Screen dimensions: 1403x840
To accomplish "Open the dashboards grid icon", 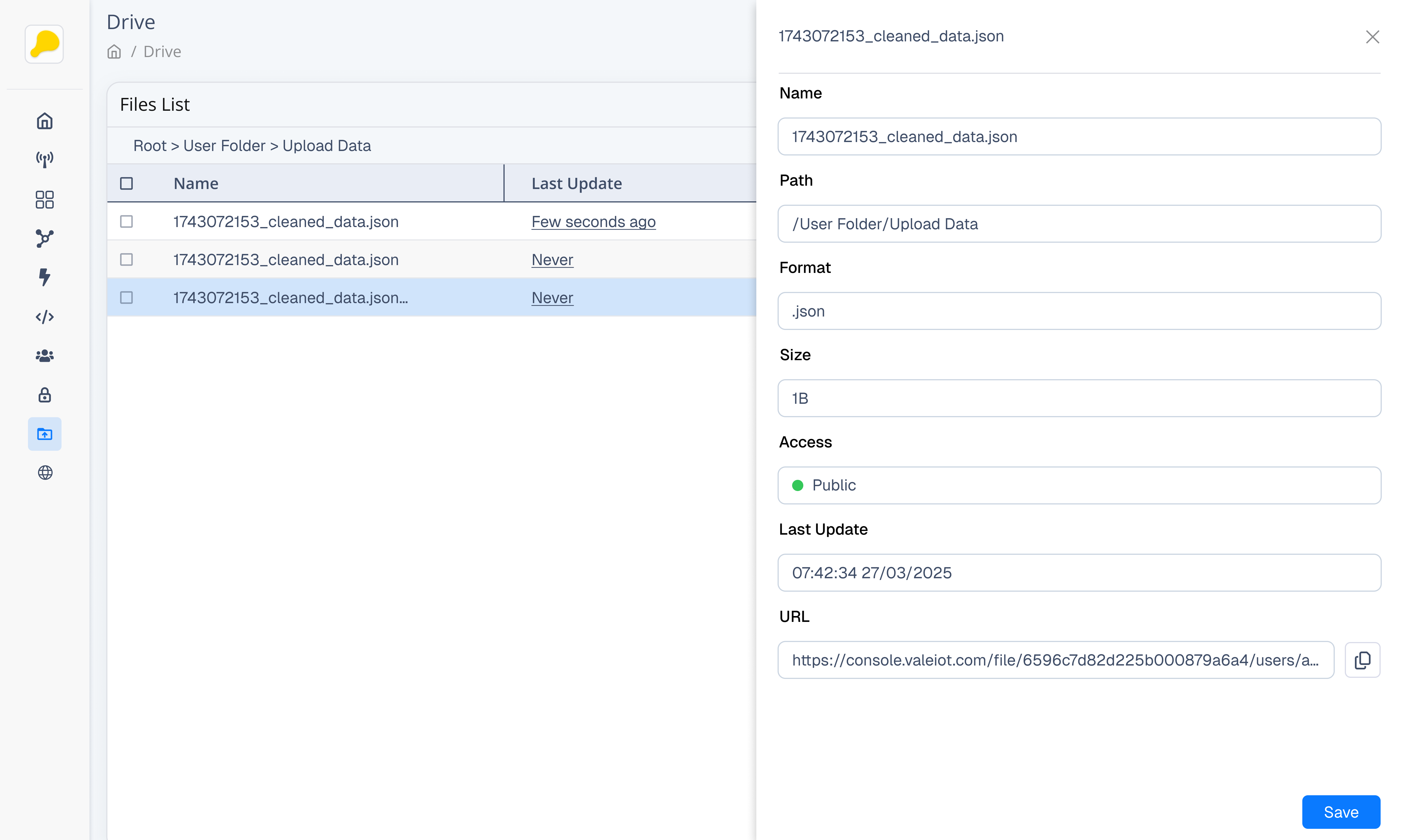I will [45, 199].
